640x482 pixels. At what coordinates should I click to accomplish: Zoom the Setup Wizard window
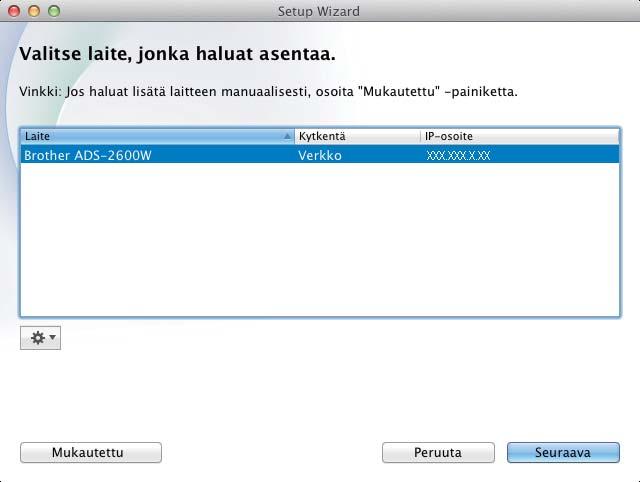point(54,11)
